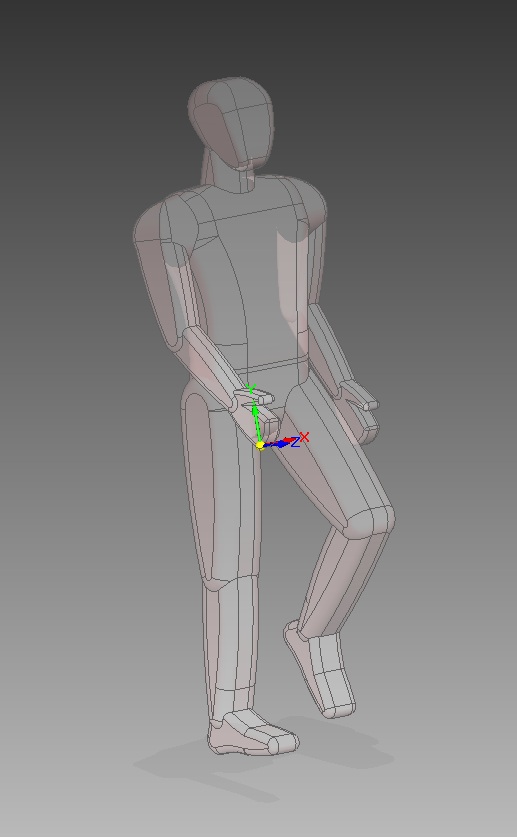517x837 pixels.
Task: Pick the yellow origin sphere of the triad
Action: (x=260, y=444)
